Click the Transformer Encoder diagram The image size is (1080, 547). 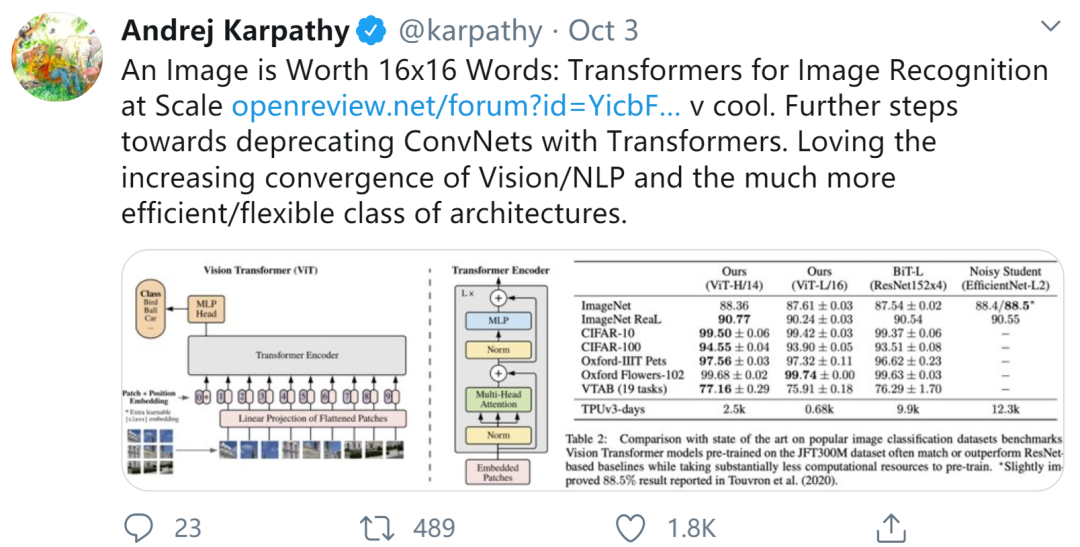[499, 375]
